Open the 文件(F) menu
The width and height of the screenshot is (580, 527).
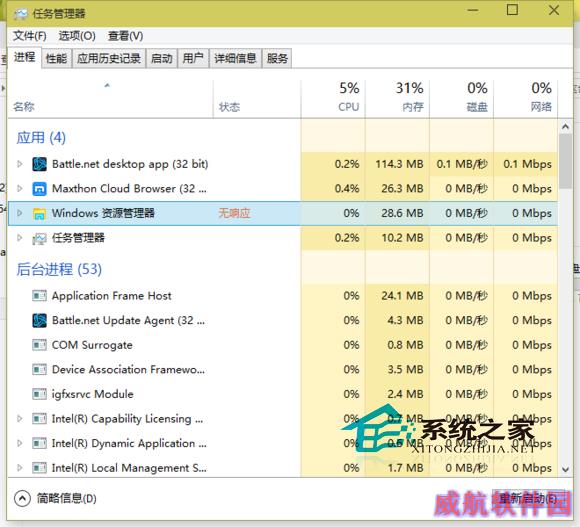[30, 36]
